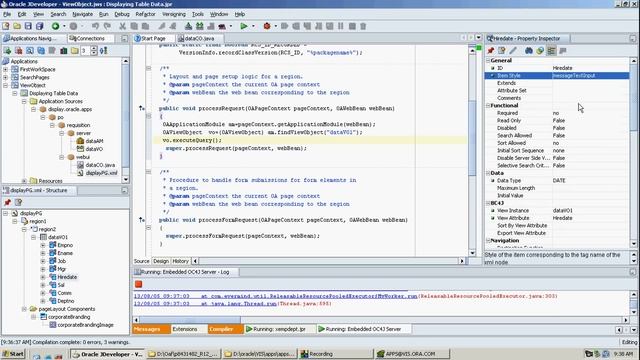Open the Extensions log tab
Screen dimensions: 640x360
coord(184,329)
